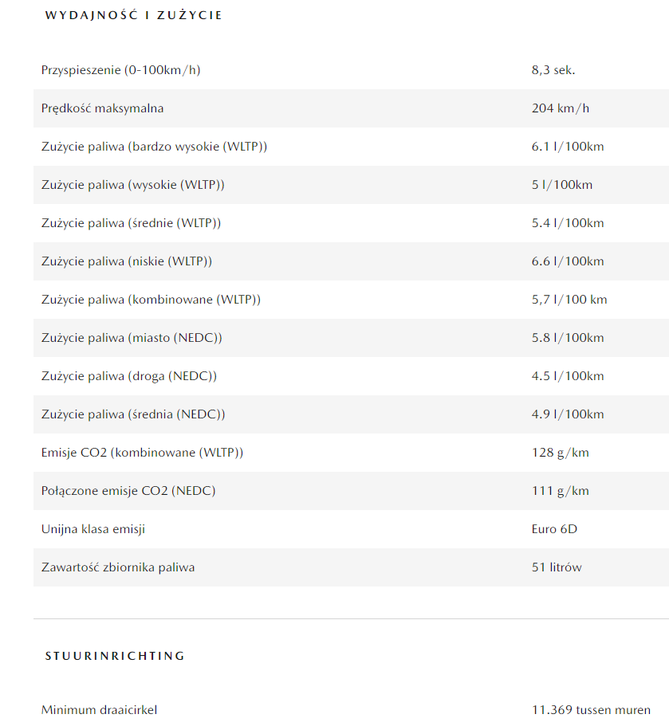Click Zużycie paliwa (wysokie (WLTP)) row
669x726 pixels.
tap(351, 185)
